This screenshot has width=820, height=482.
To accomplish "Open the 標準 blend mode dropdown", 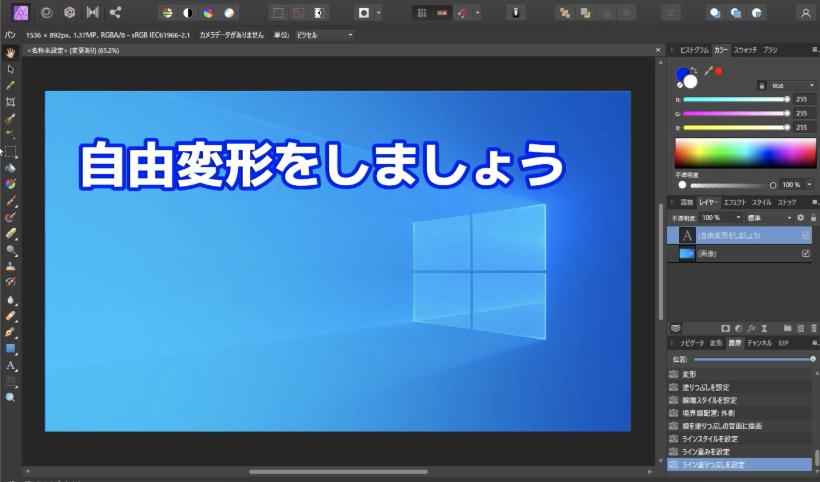I will tap(769, 217).
